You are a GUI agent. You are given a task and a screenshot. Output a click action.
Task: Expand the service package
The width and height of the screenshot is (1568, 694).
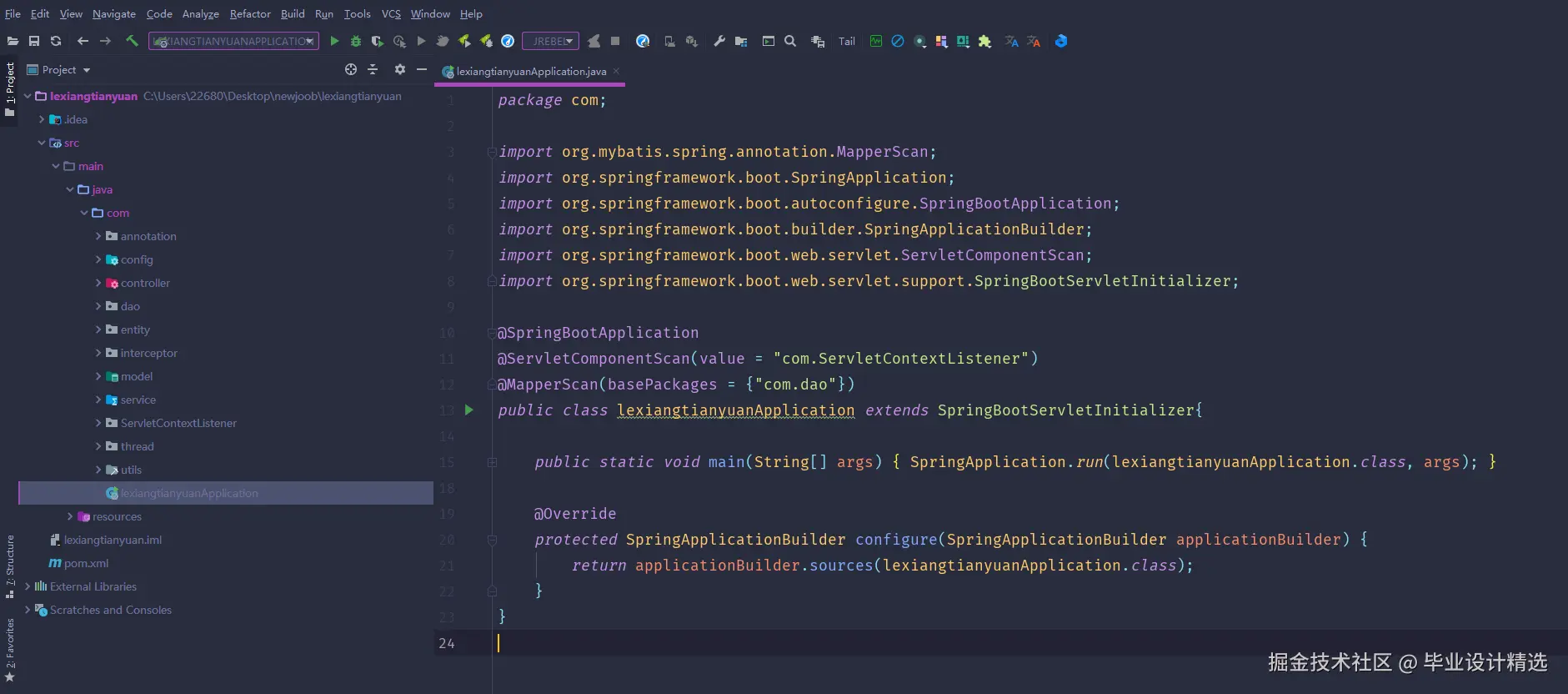pyautogui.click(x=98, y=400)
